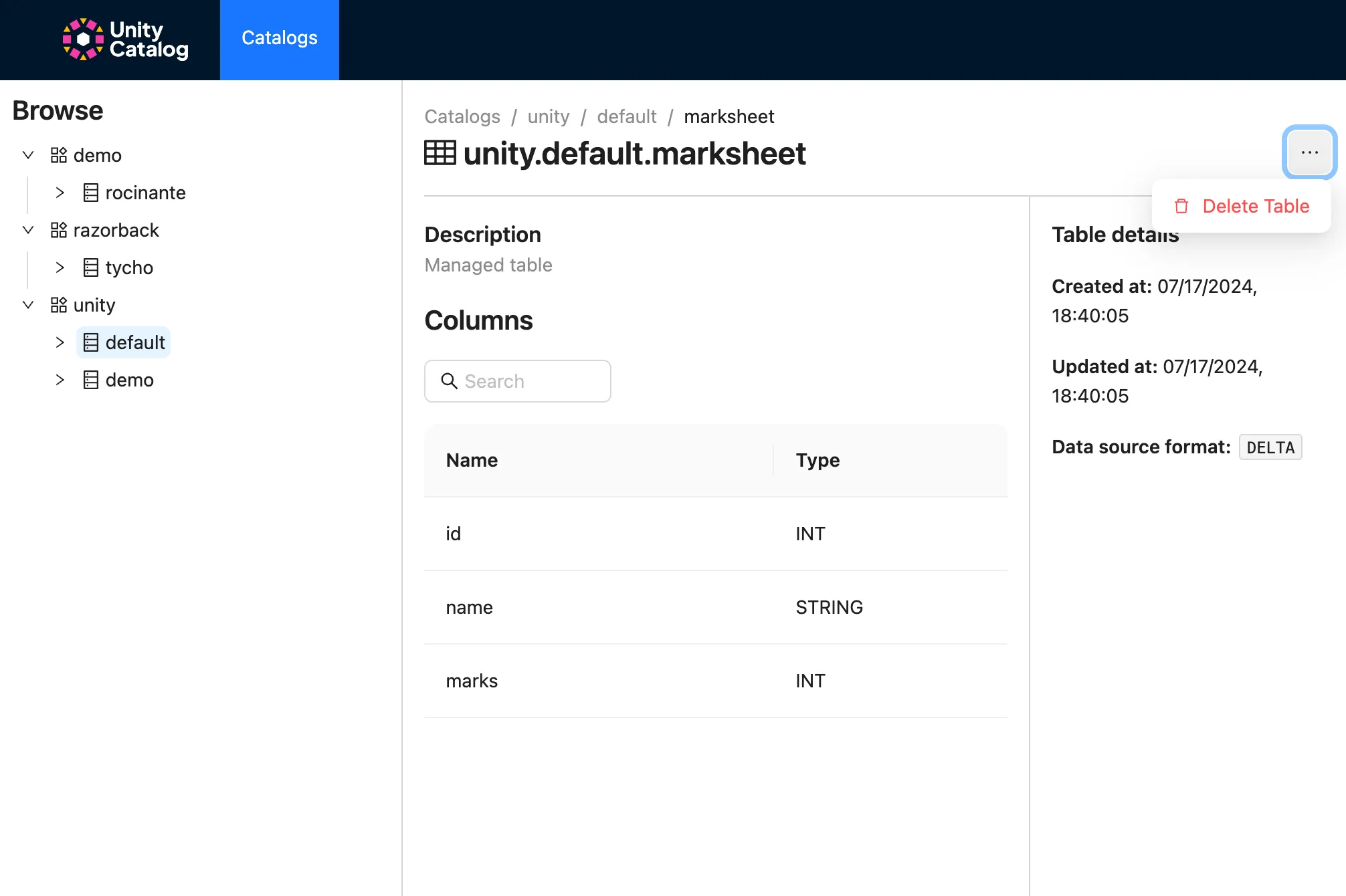This screenshot has width=1346, height=896.
Task: Click the Unity Catalog logo
Action: (x=124, y=39)
